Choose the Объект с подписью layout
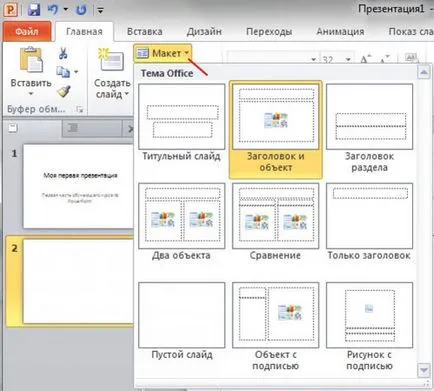 tap(276, 327)
